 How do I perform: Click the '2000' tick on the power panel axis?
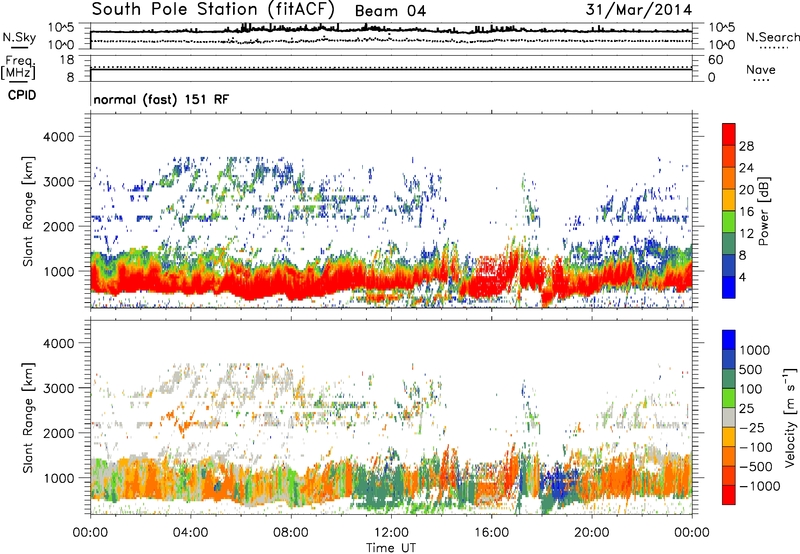[59, 226]
